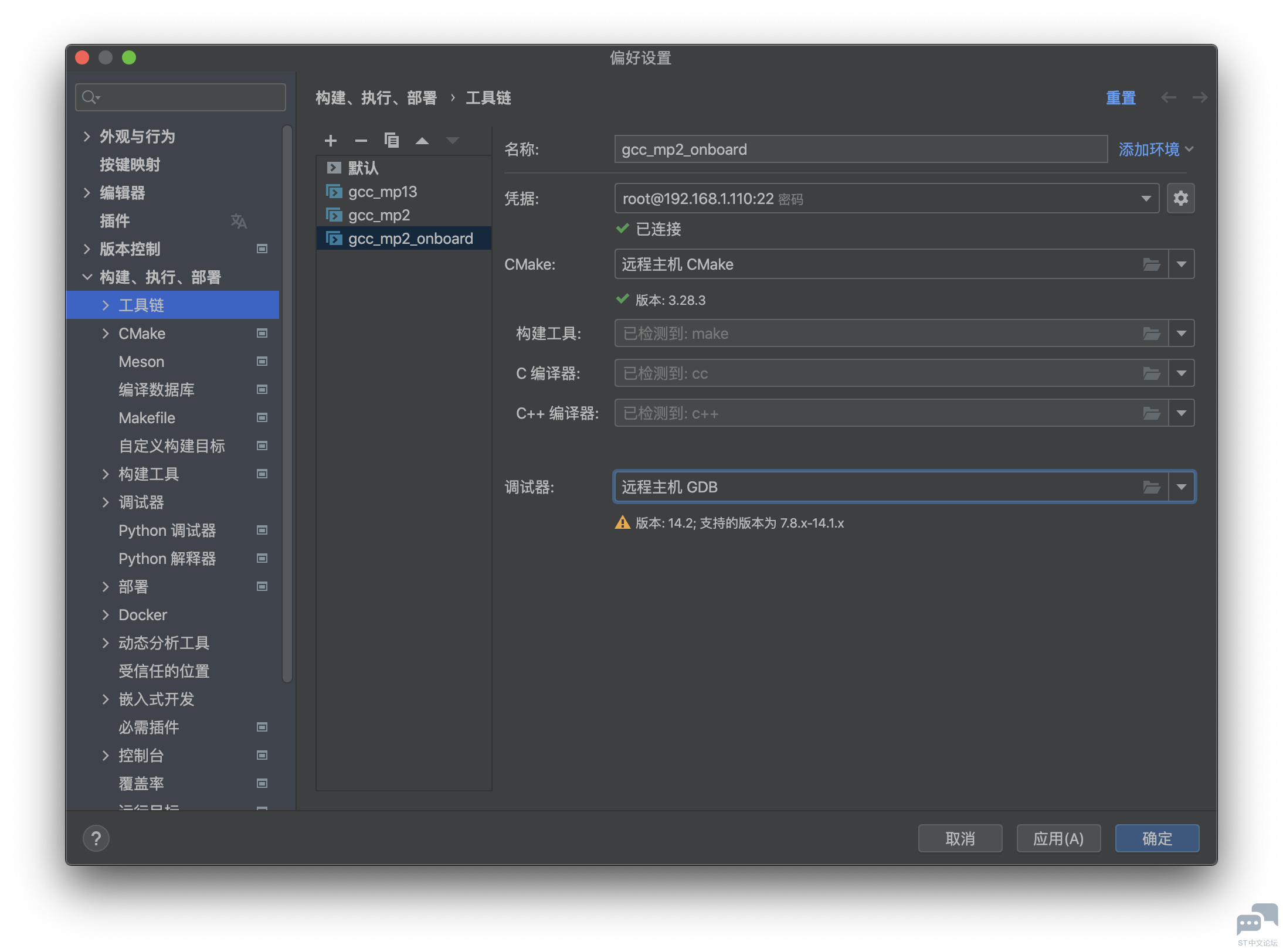This screenshot has height=952, width=1283.
Task: Click project-level icon next to 必需插件
Action: click(262, 727)
